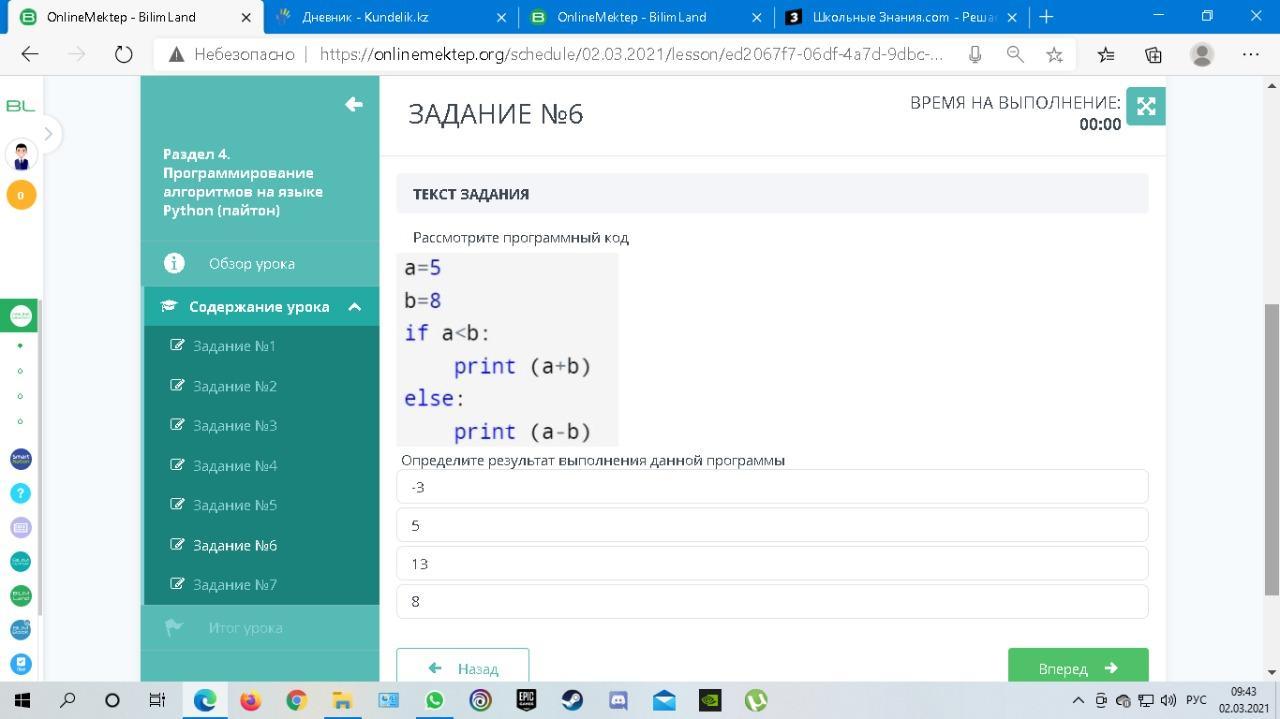Switch to the Школьные Знания.com tab
Viewport: 1280px width, 719px height.
[900, 17]
